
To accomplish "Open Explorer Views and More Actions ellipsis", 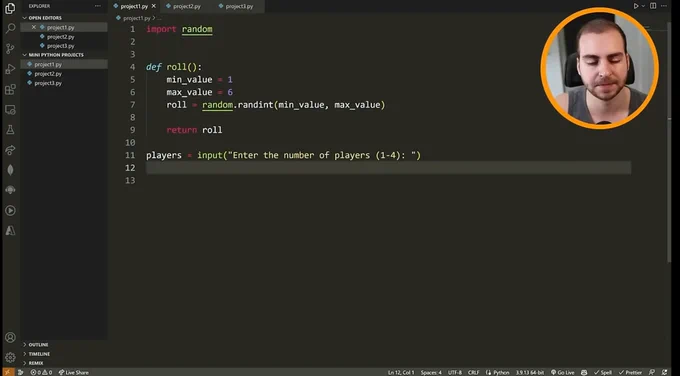I will pyautogui.click(x=98, y=6).
